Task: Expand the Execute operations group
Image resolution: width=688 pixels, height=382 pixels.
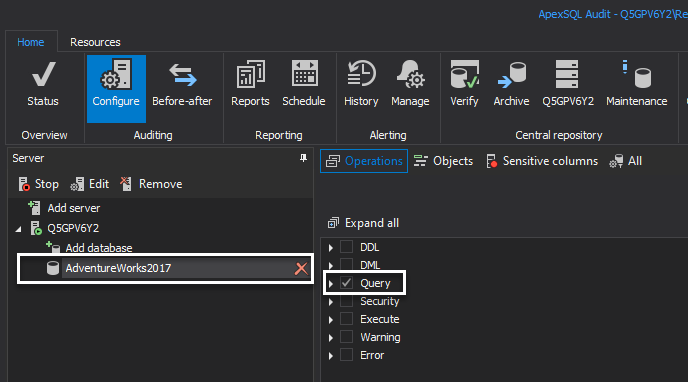Action: click(x=331, y=320)
